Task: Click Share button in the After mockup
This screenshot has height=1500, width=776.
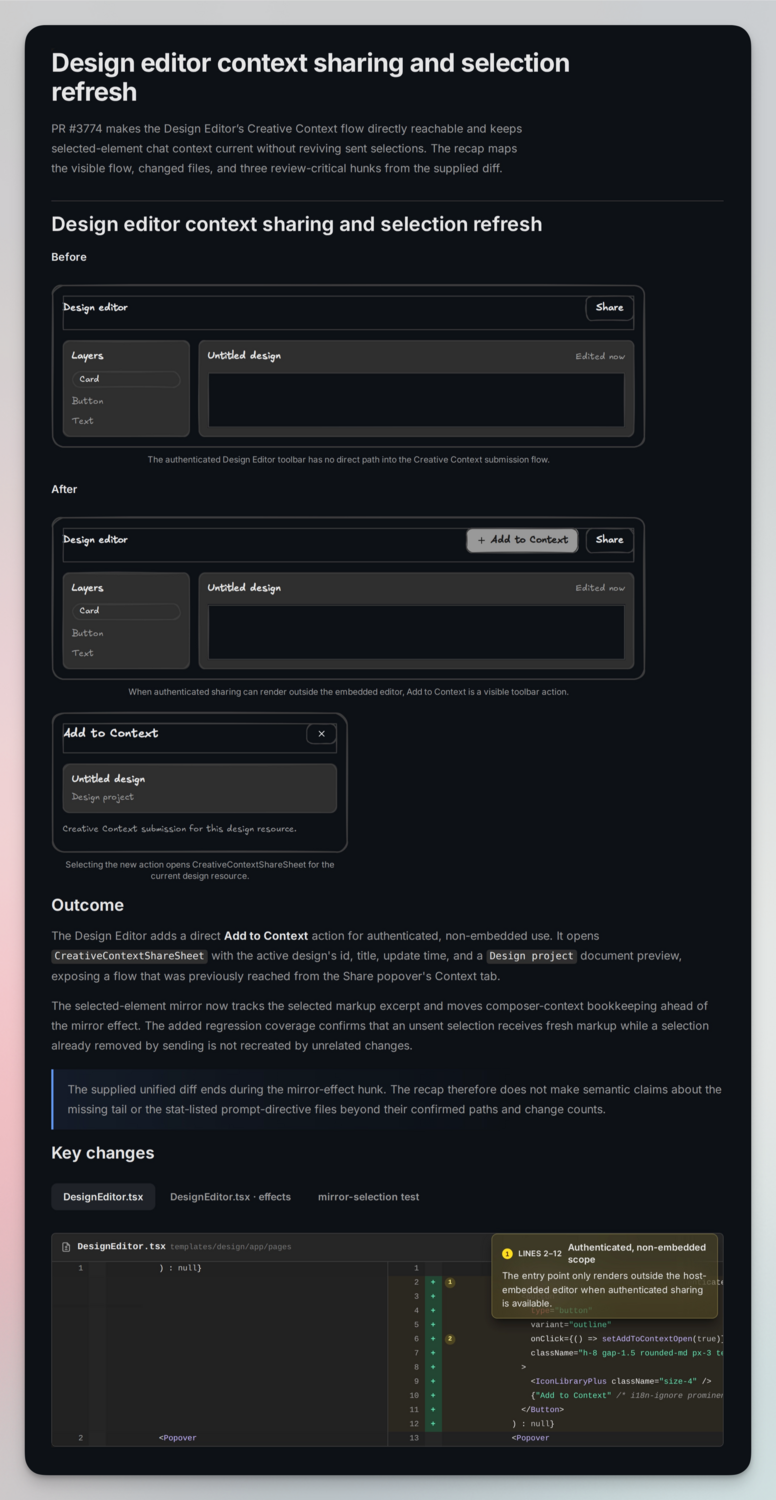Action: tap(609, 540)
